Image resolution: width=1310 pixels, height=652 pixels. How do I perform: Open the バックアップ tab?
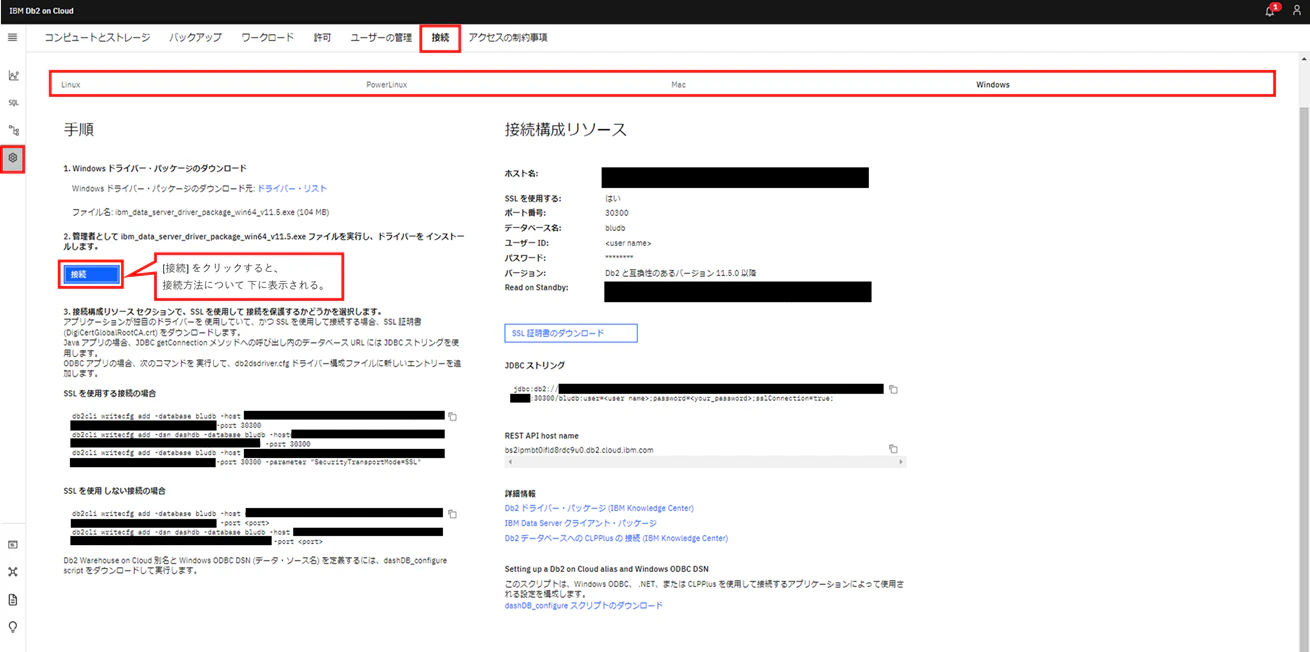(196, 38)
